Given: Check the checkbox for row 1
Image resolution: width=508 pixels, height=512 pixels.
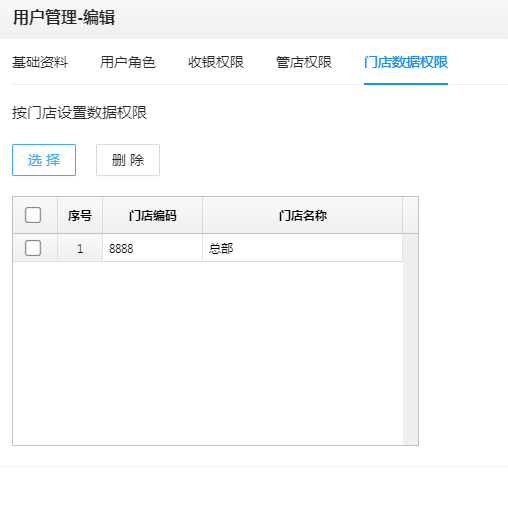Looking at the screenshot, I should [x=33, y=248].
